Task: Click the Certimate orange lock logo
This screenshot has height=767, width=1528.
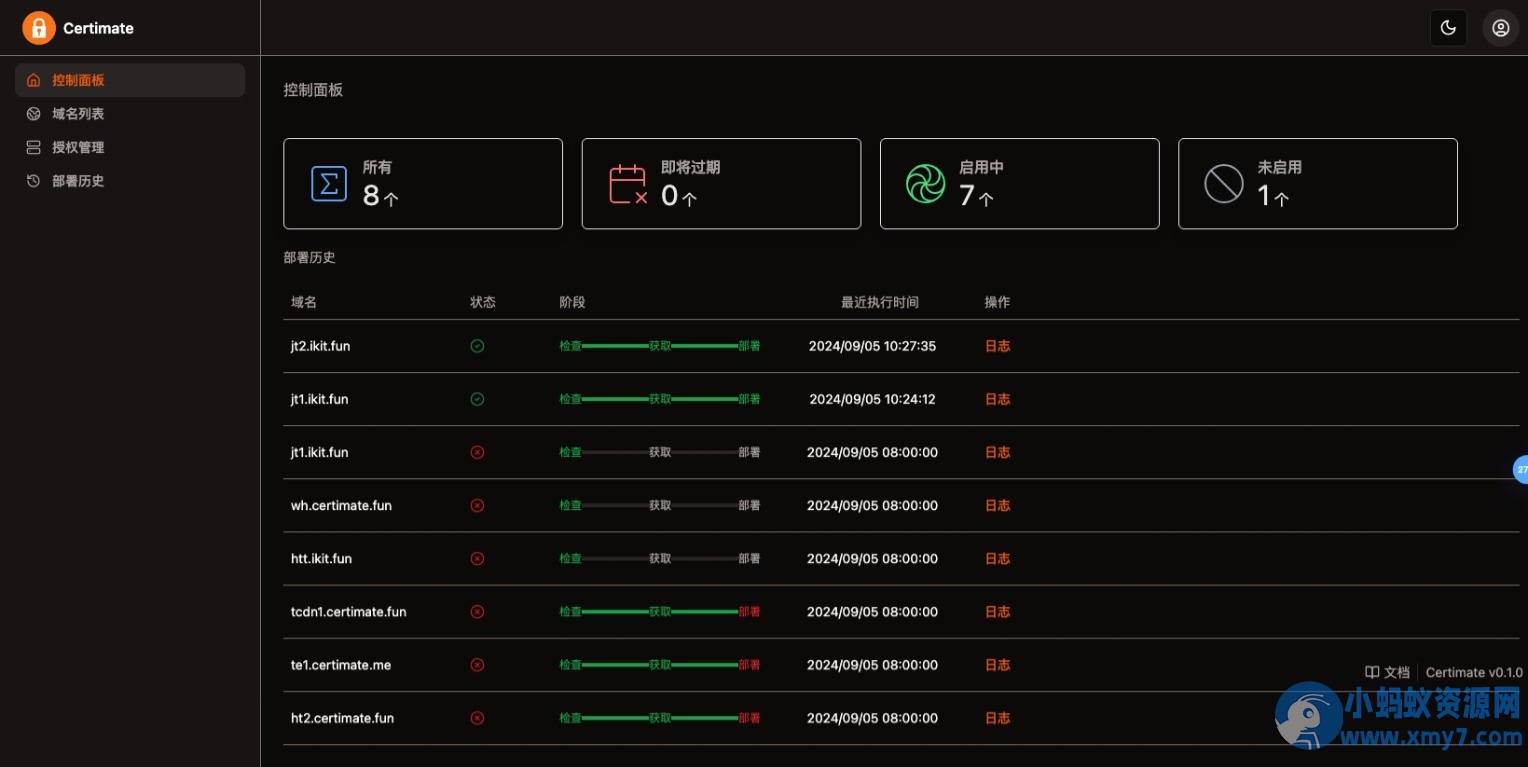Action: [39, 28]
